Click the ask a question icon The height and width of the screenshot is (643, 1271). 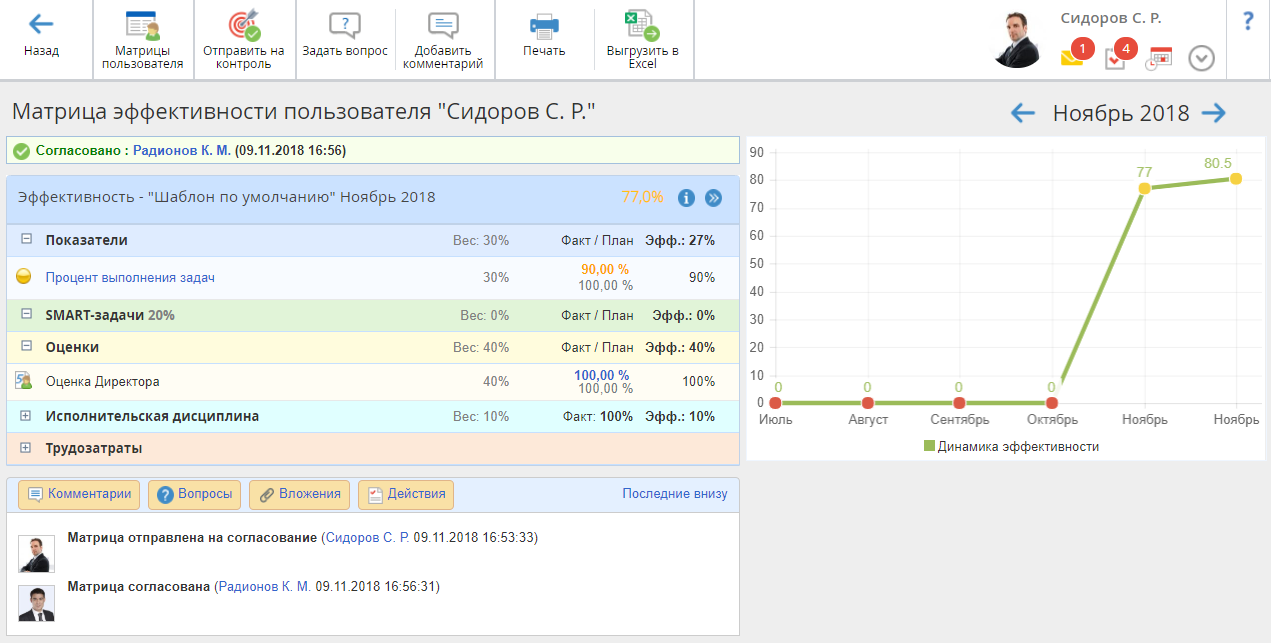(x=344, y=26)
